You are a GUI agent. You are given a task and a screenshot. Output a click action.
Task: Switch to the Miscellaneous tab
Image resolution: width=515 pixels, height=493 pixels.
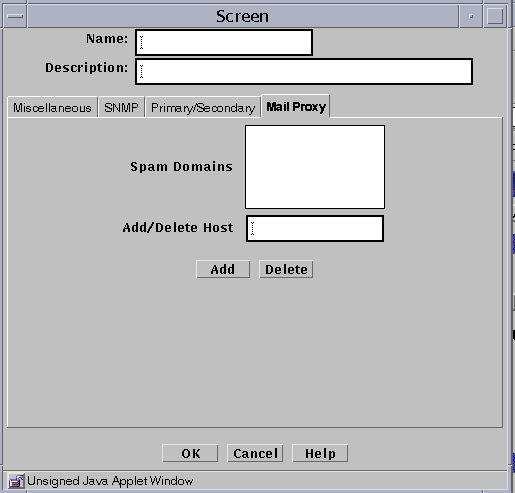pos(52,107)
